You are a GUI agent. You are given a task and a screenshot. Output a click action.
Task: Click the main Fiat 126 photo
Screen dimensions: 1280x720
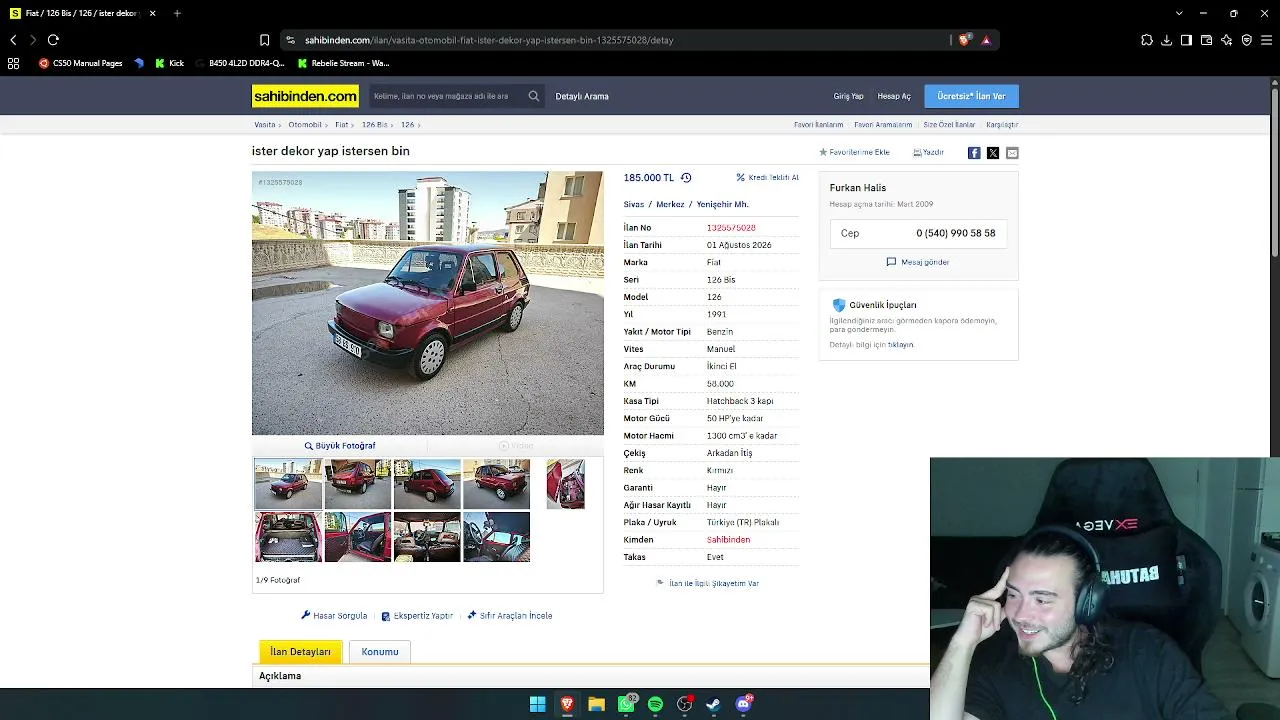pos(428,303)
